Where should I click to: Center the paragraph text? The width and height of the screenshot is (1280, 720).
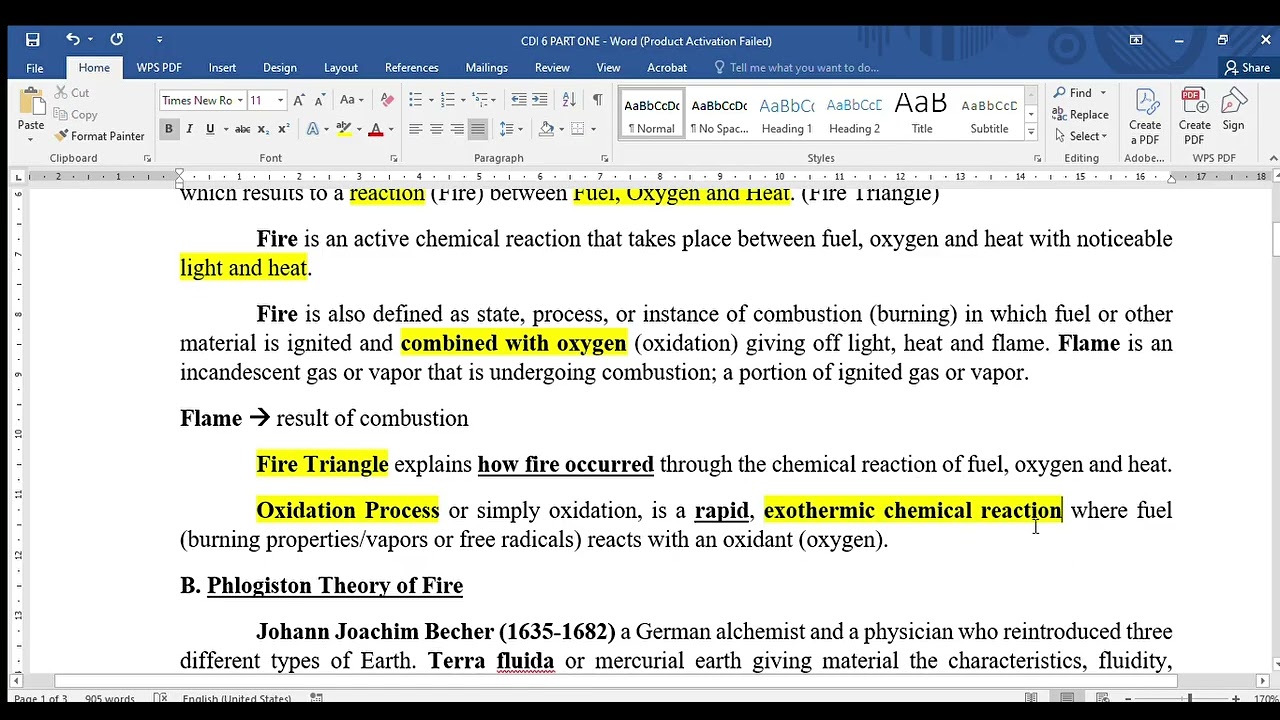click(437, 129)
